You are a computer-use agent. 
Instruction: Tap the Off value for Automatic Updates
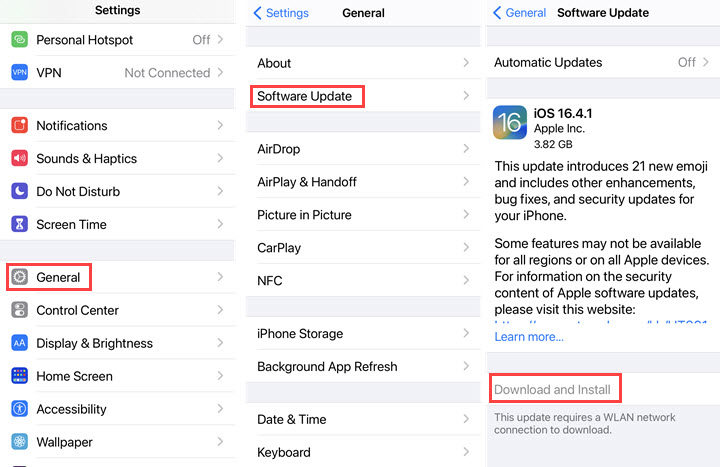click(686, 62)
